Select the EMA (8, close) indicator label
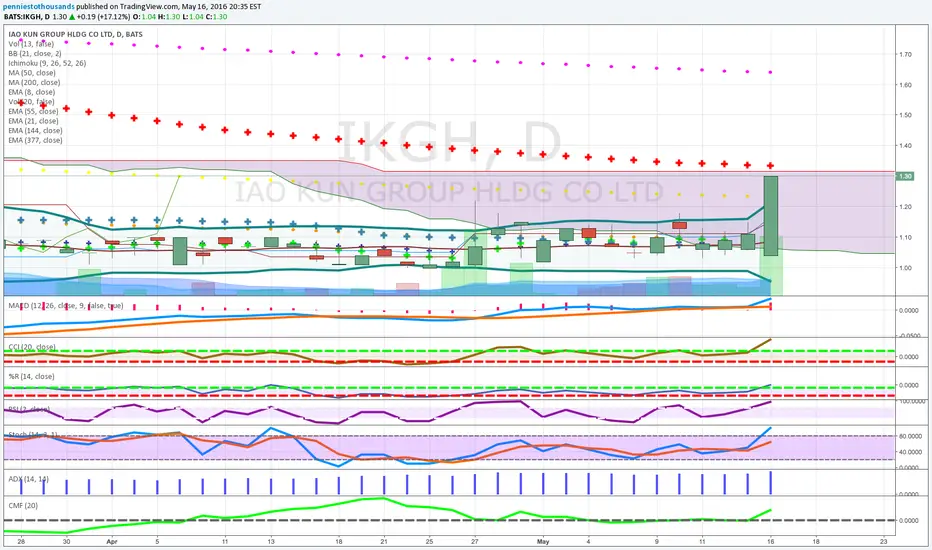Image resolution: width=932 pixels, height=550 pixels. (x=32, y=92)
